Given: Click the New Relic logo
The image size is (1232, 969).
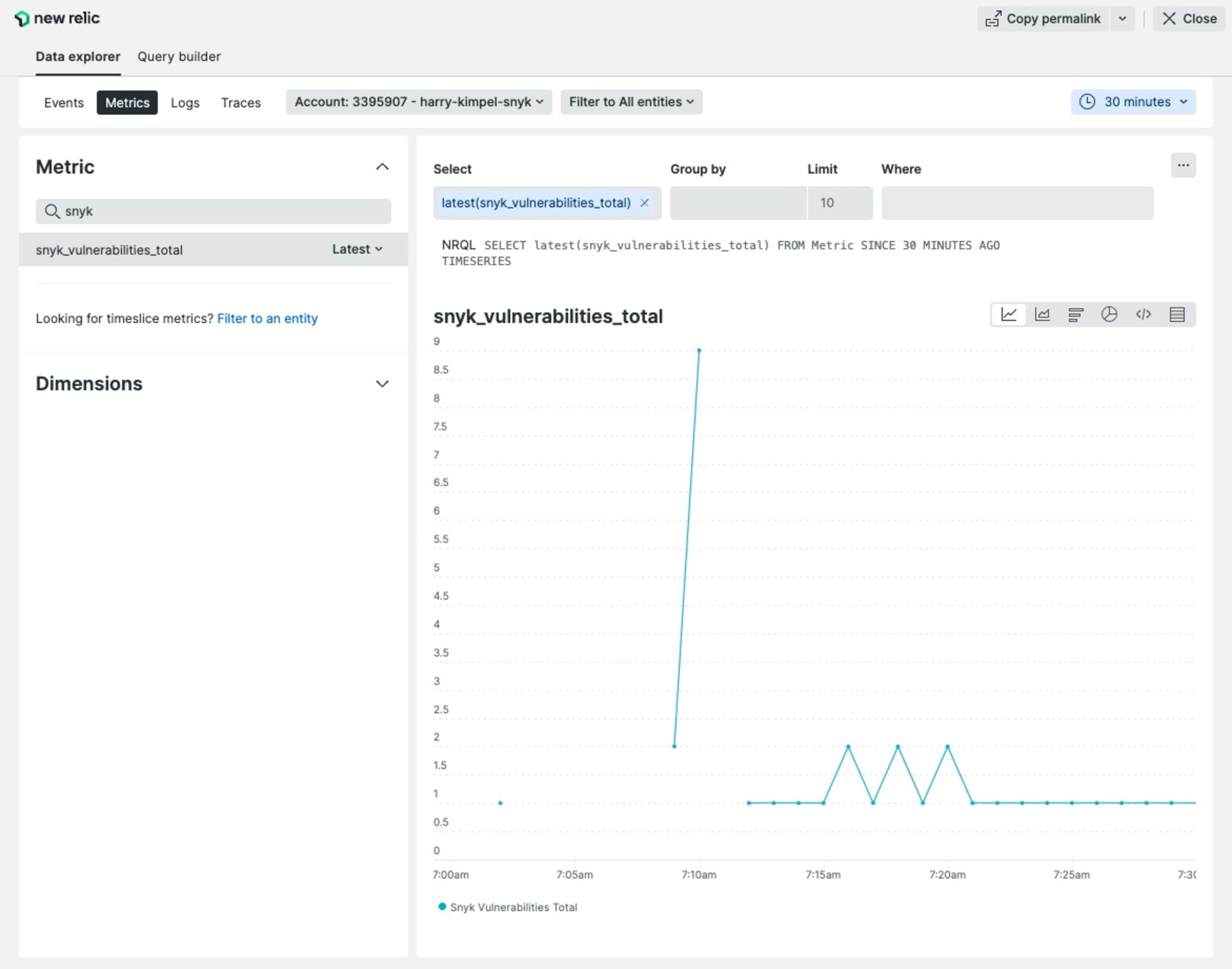Looking at the screenshot, I should pos(57,18).
